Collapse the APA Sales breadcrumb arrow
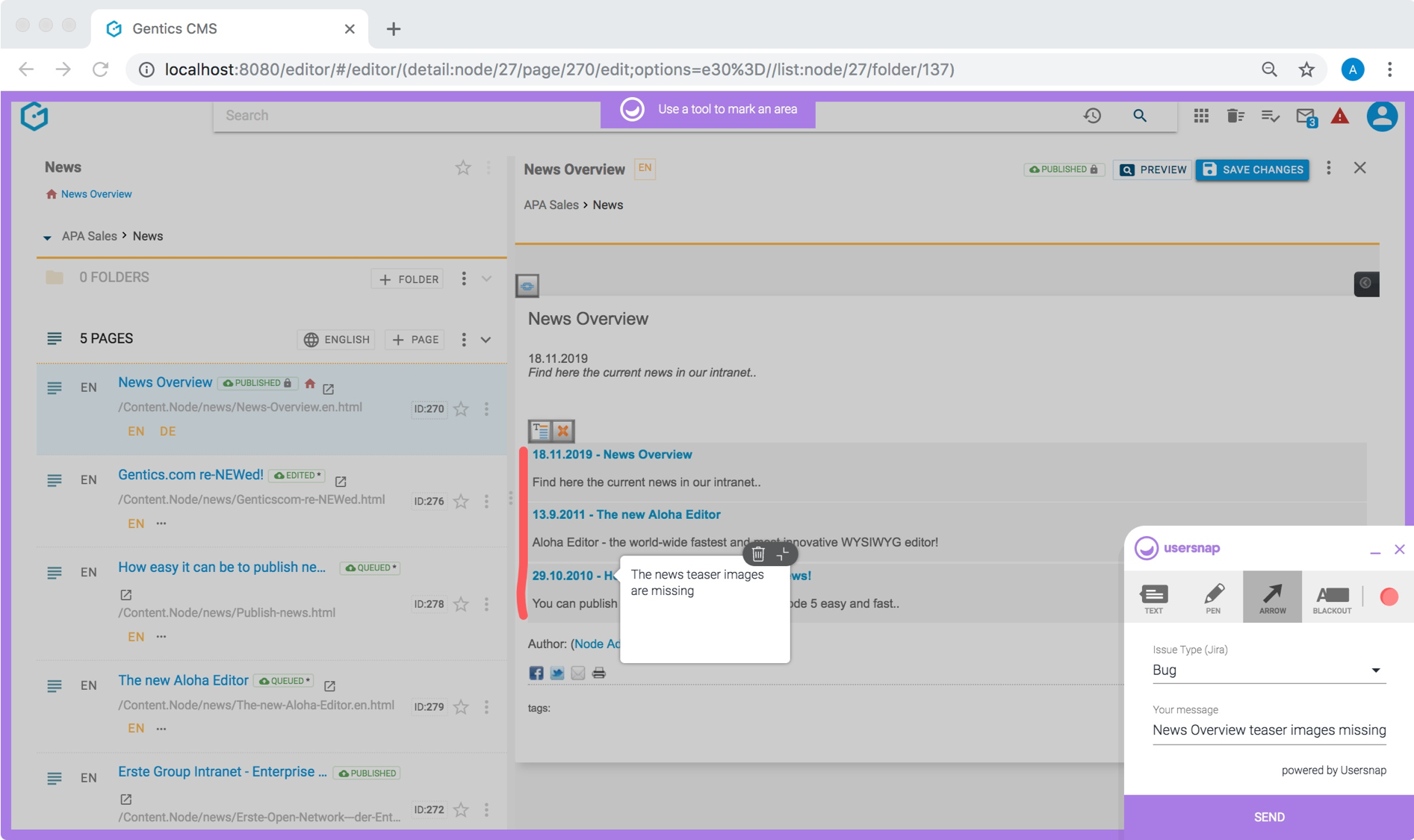Image resolution: width=1414 pixels, height=840 pixels. pyautogui.click(x=47, y=237)
